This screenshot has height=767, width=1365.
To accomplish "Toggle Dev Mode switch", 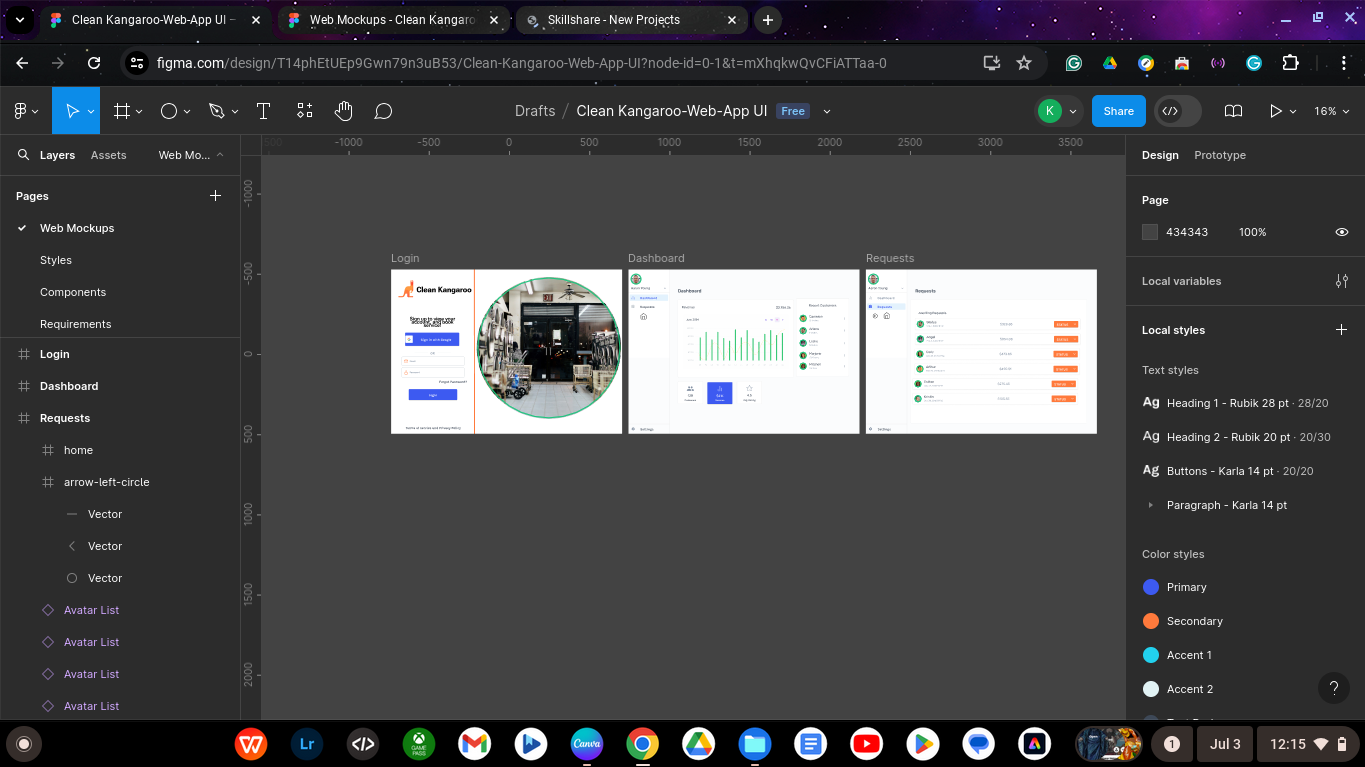I will coord(1177,111).
